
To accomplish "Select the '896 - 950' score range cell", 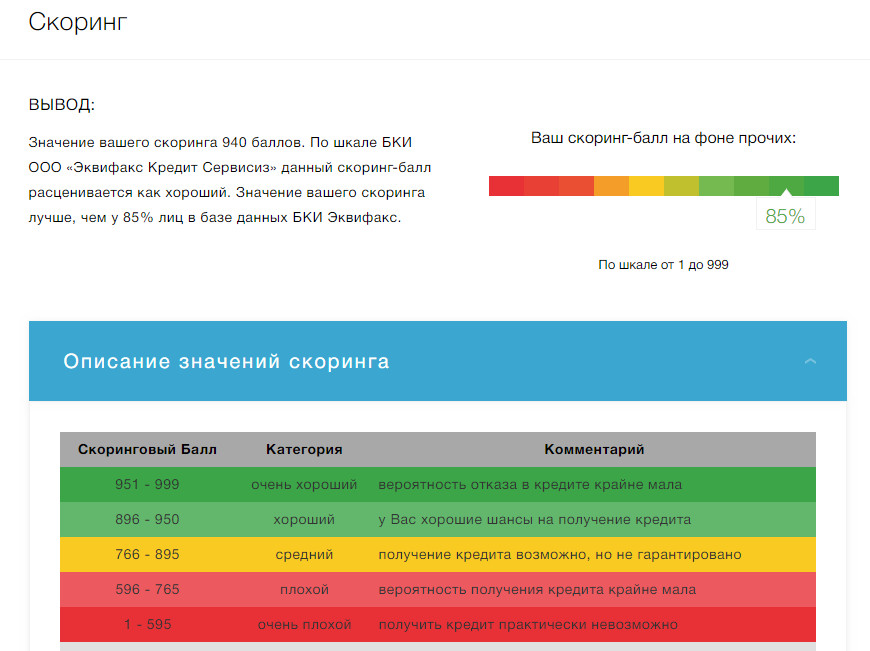I will [x=147, y=520].
